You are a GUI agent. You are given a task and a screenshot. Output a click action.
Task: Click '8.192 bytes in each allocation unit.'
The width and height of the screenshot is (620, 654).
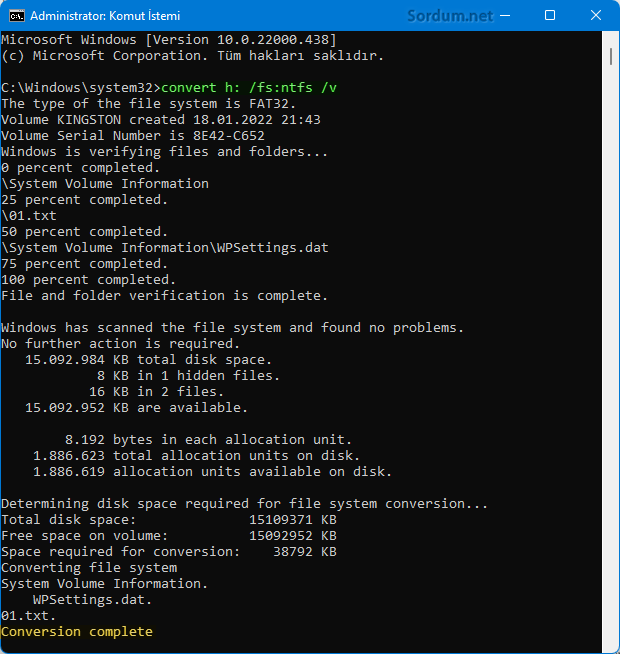[208, 440]
